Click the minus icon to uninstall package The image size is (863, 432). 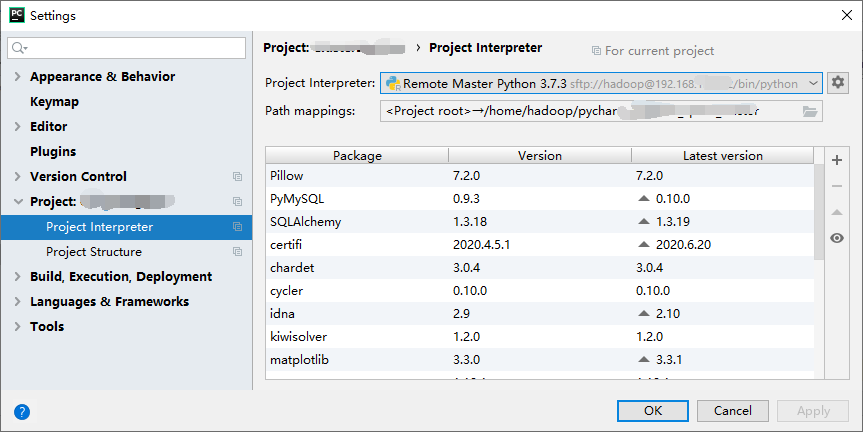coord(837,186)
